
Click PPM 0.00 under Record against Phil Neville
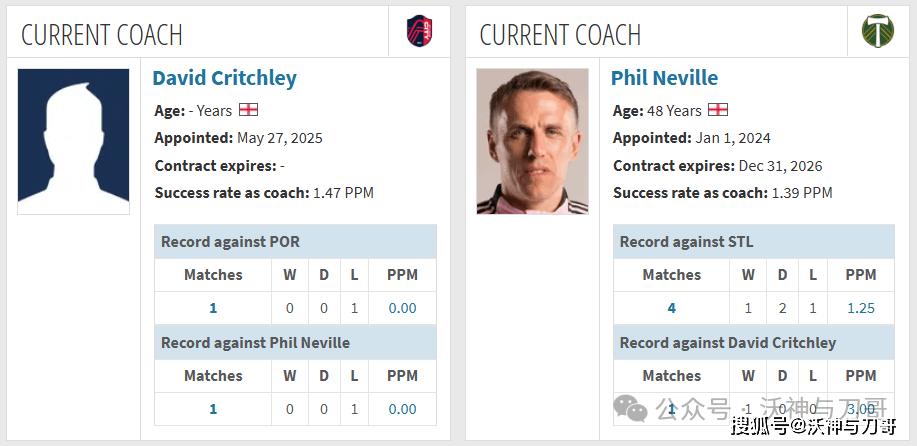[x=402, y=409]
